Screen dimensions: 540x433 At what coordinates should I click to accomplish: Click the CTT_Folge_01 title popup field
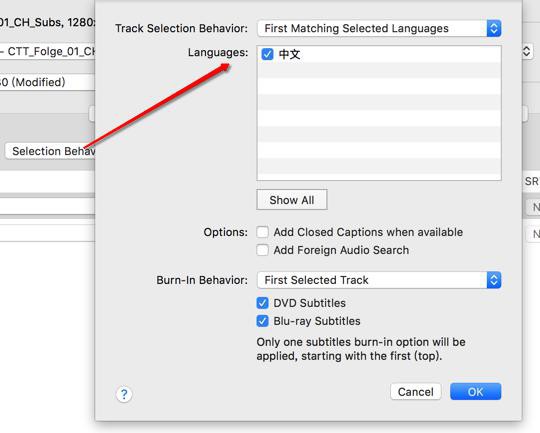pyautogui.click(x=48, y=52)
